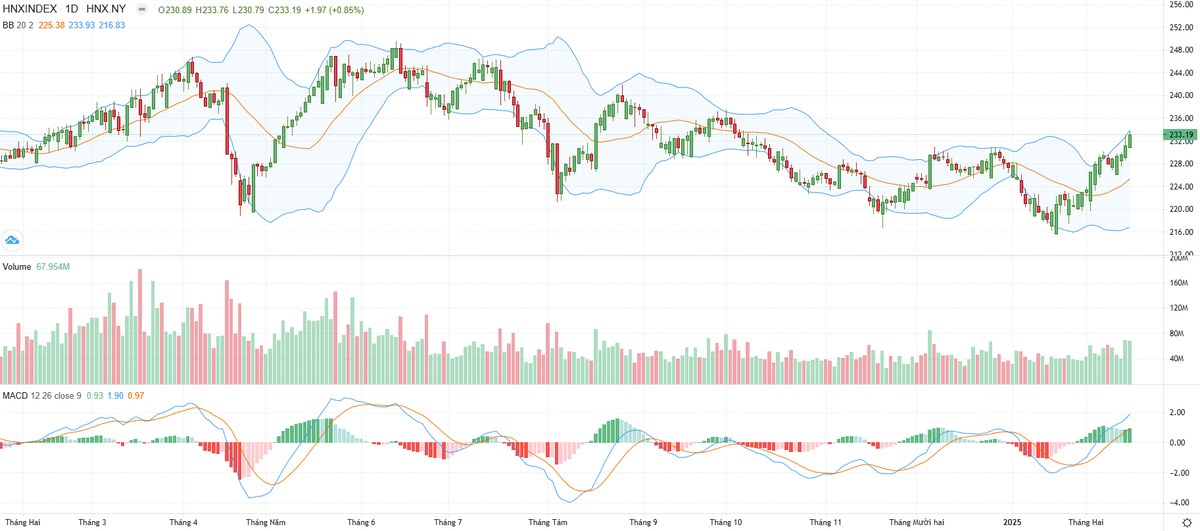
Task: Open chart settings gear in bottom-right corner
Action: coord(1186,522)
